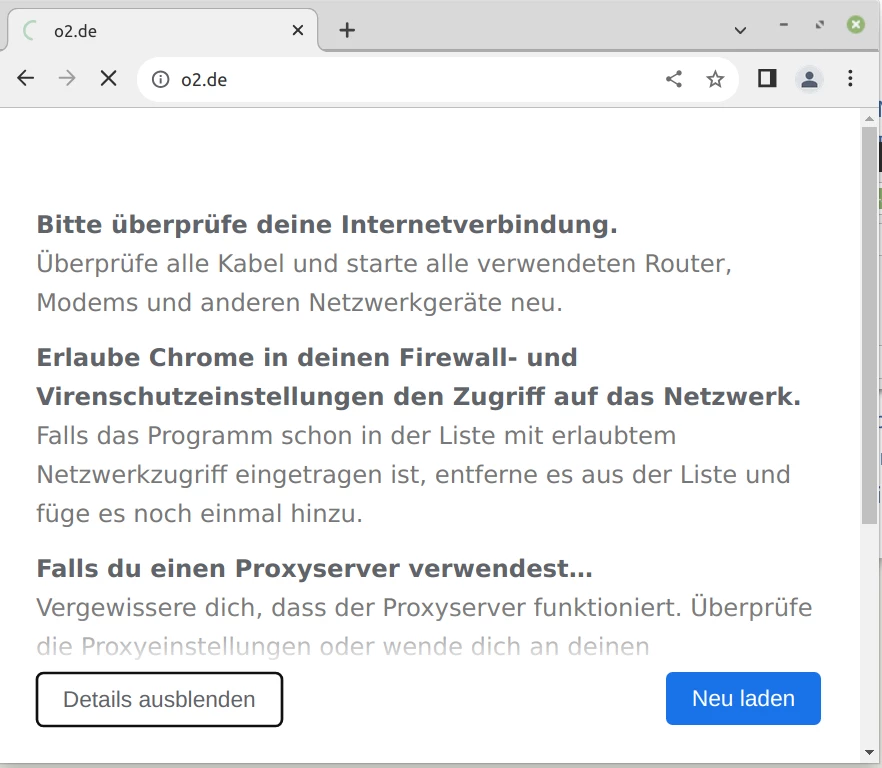Open Chrome's three-dot menu

(x=851, y=79)
